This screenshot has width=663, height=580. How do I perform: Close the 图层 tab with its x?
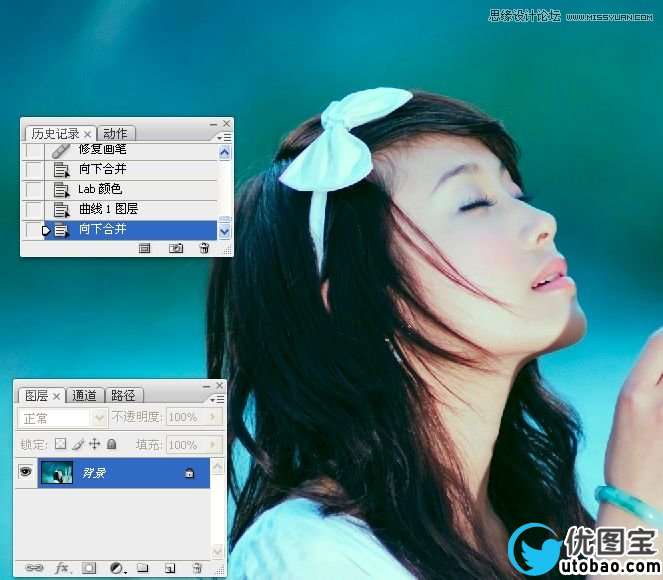pos(56,397)
